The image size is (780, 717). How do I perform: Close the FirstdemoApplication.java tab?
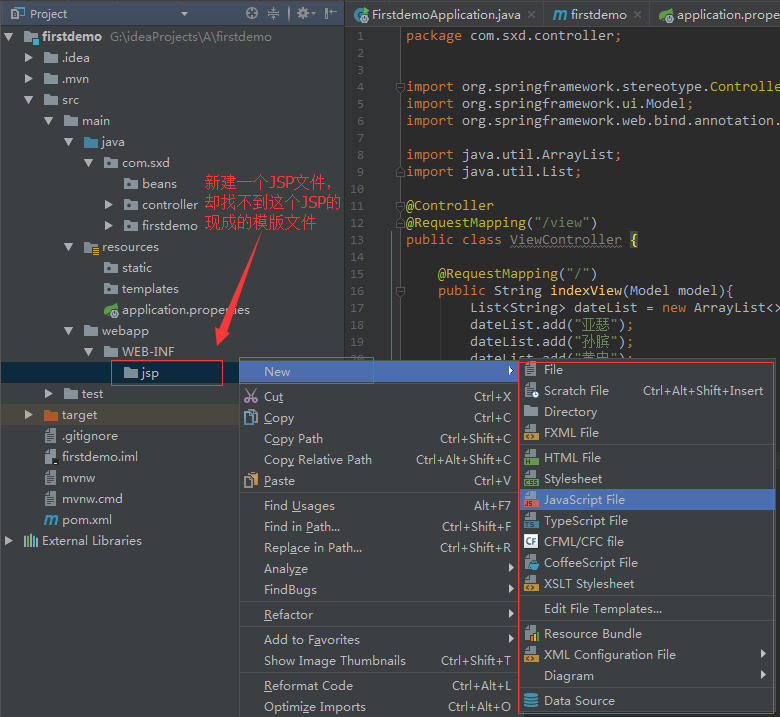coord(531,15)
